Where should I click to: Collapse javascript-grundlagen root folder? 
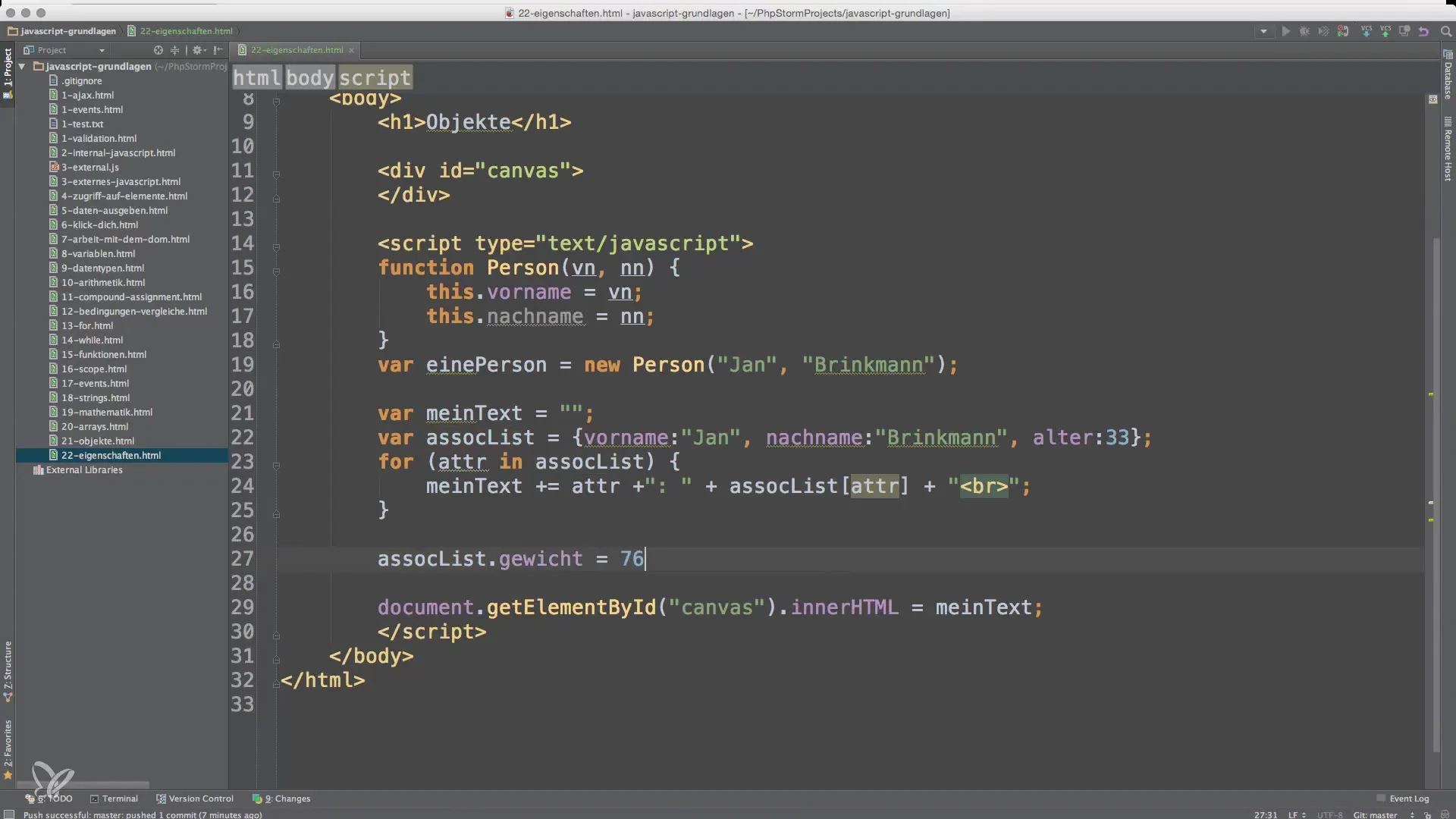[x=22, y=67]
